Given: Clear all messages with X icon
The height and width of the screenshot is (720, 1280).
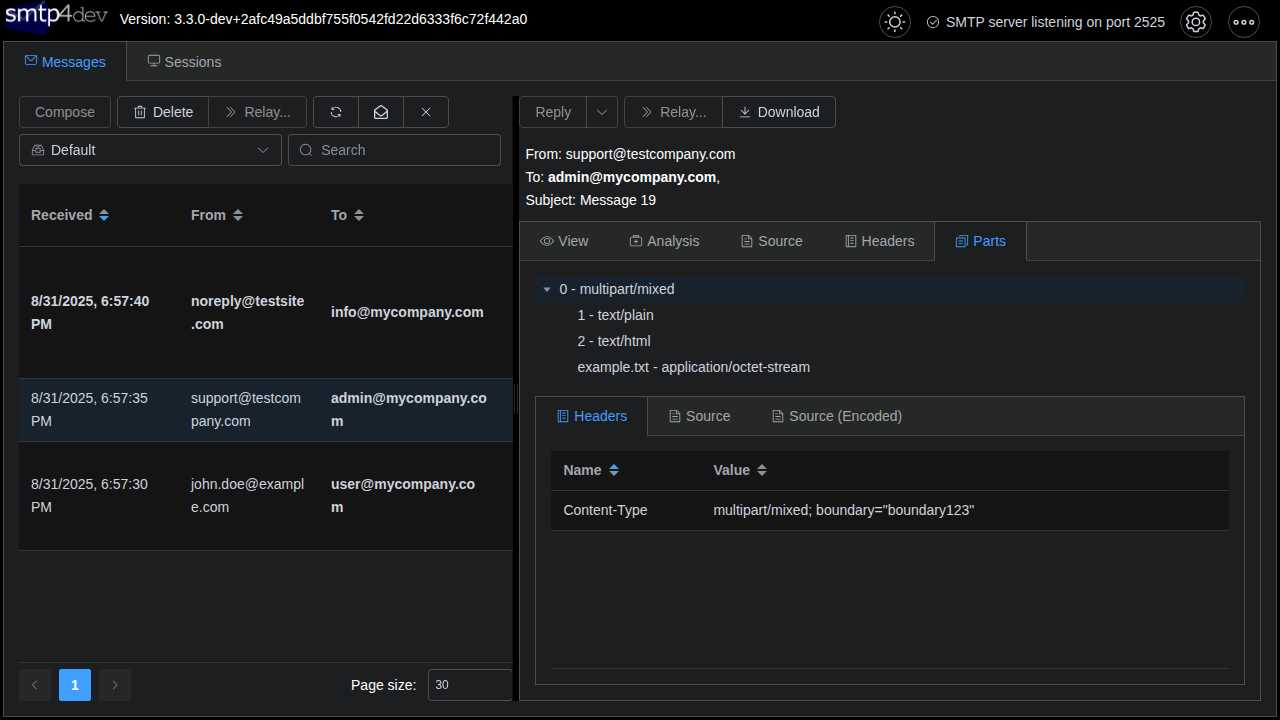Looking at the screenshot, I should pos(426,112).
